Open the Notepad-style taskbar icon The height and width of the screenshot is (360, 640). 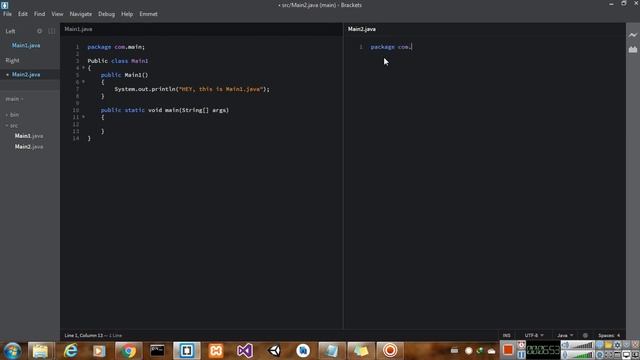331,351
